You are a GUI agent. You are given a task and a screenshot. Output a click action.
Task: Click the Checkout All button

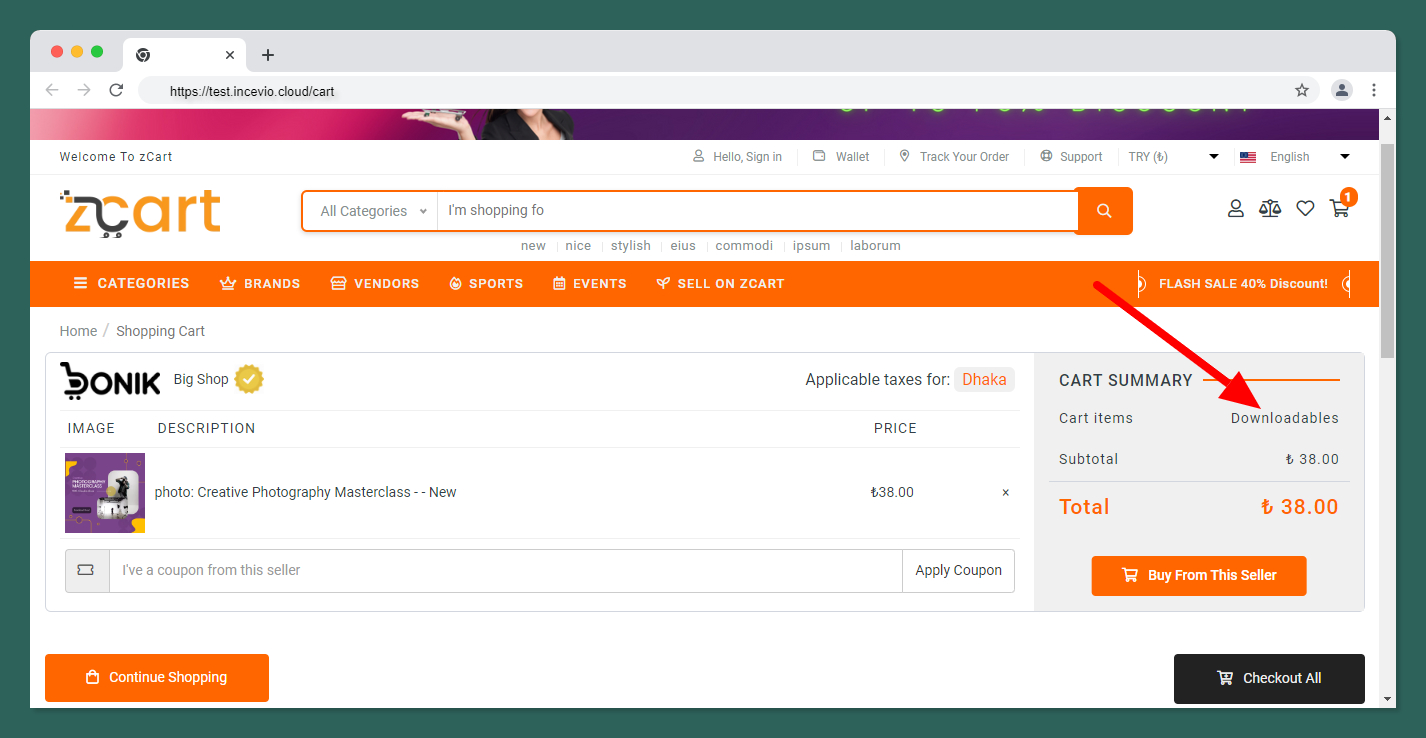tap(1268, 678)
